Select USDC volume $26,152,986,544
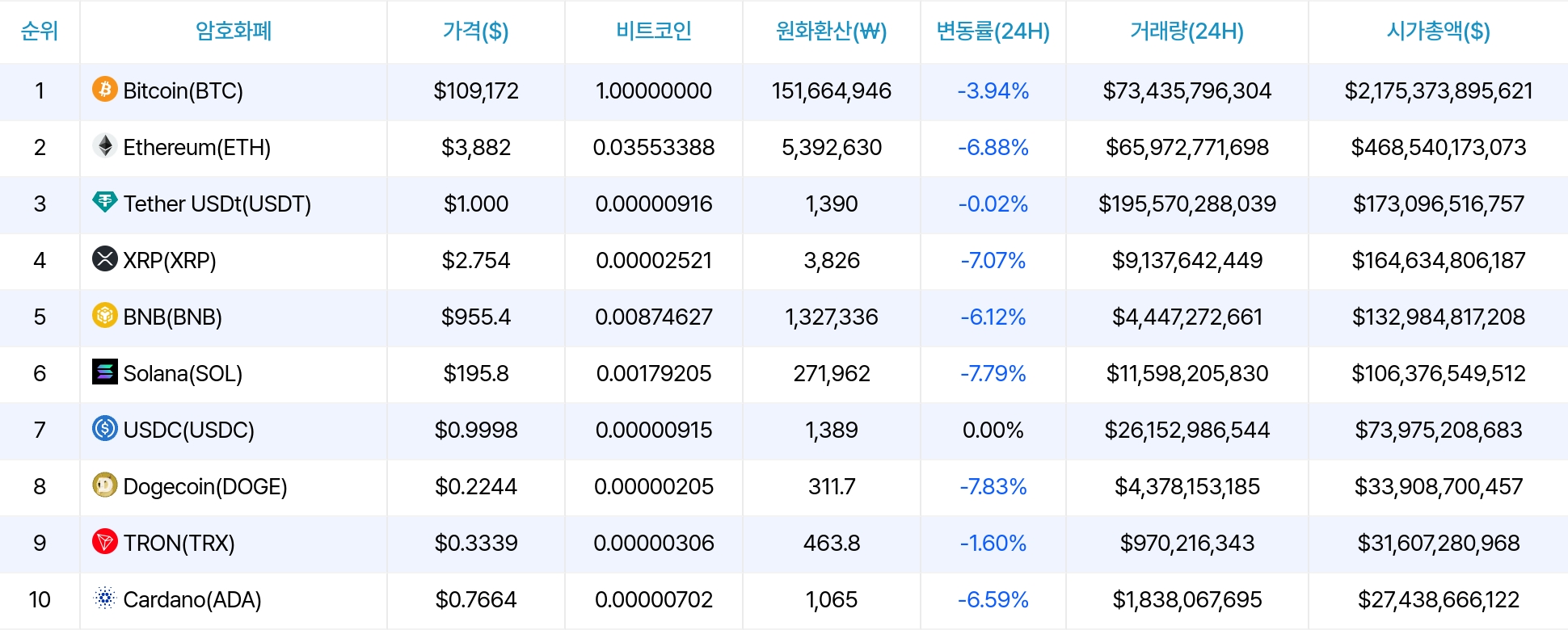 click(1187, 430)
